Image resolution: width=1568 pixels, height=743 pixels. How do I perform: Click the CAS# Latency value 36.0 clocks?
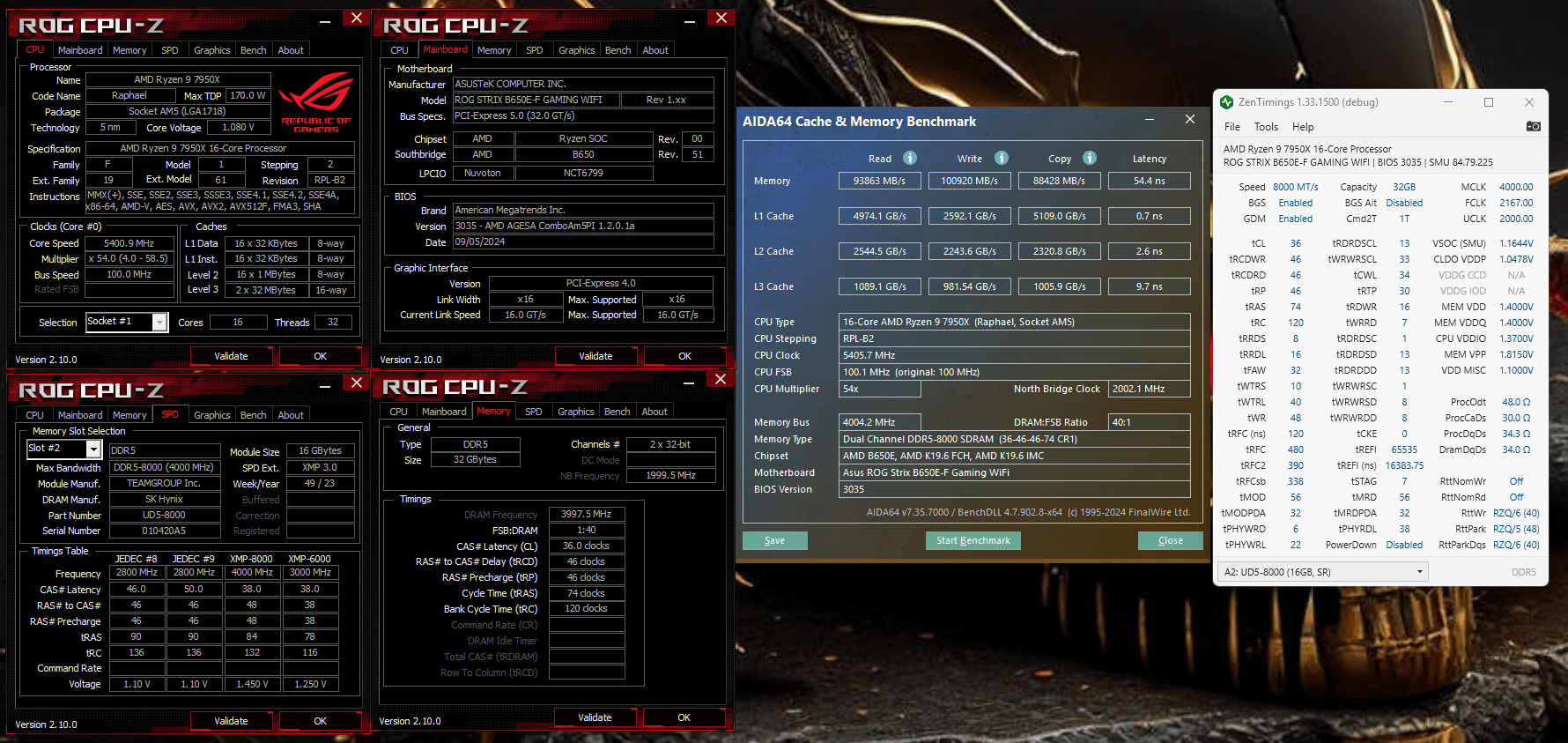[587, 546]
